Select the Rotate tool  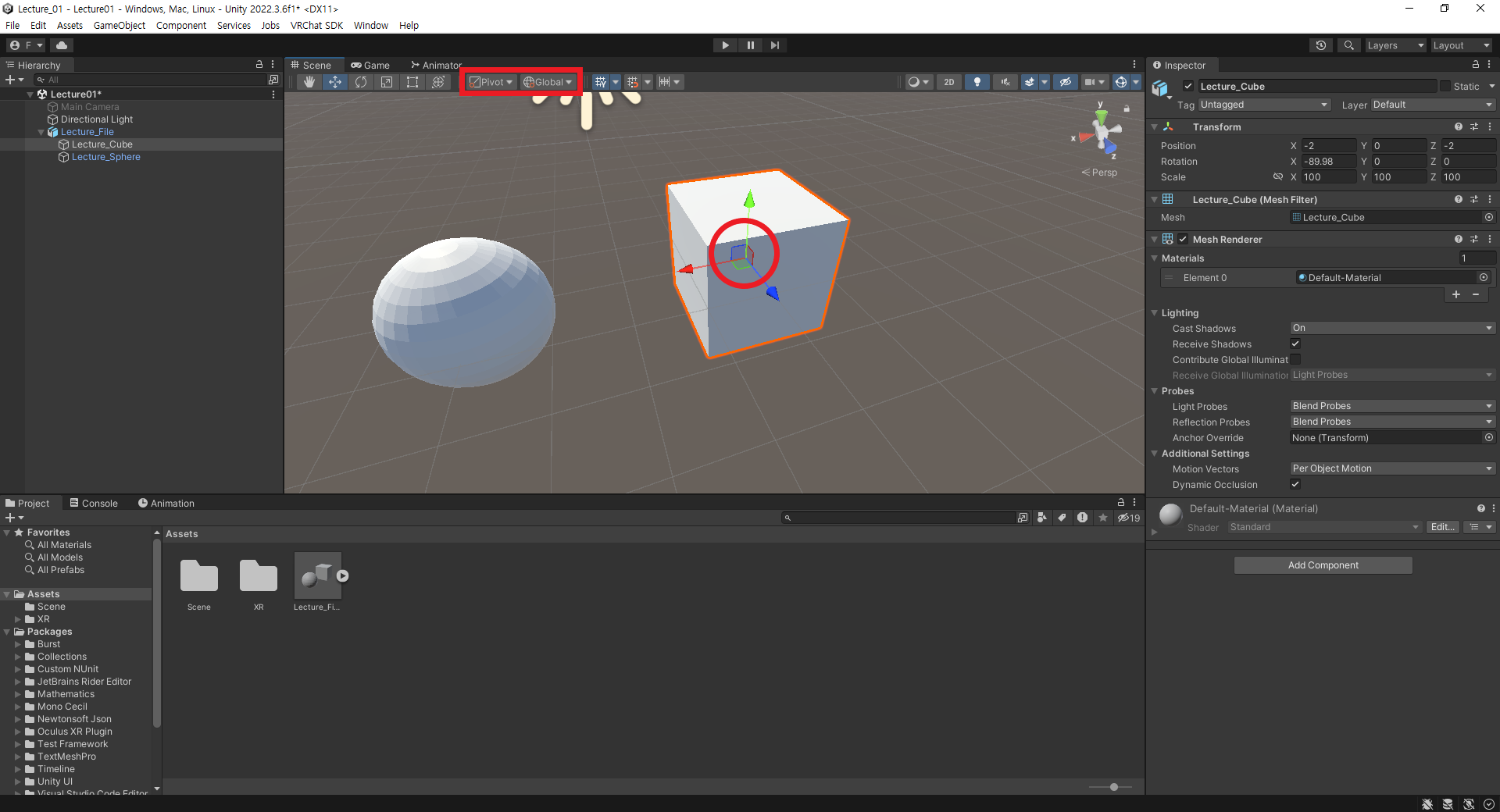point(361,82)
